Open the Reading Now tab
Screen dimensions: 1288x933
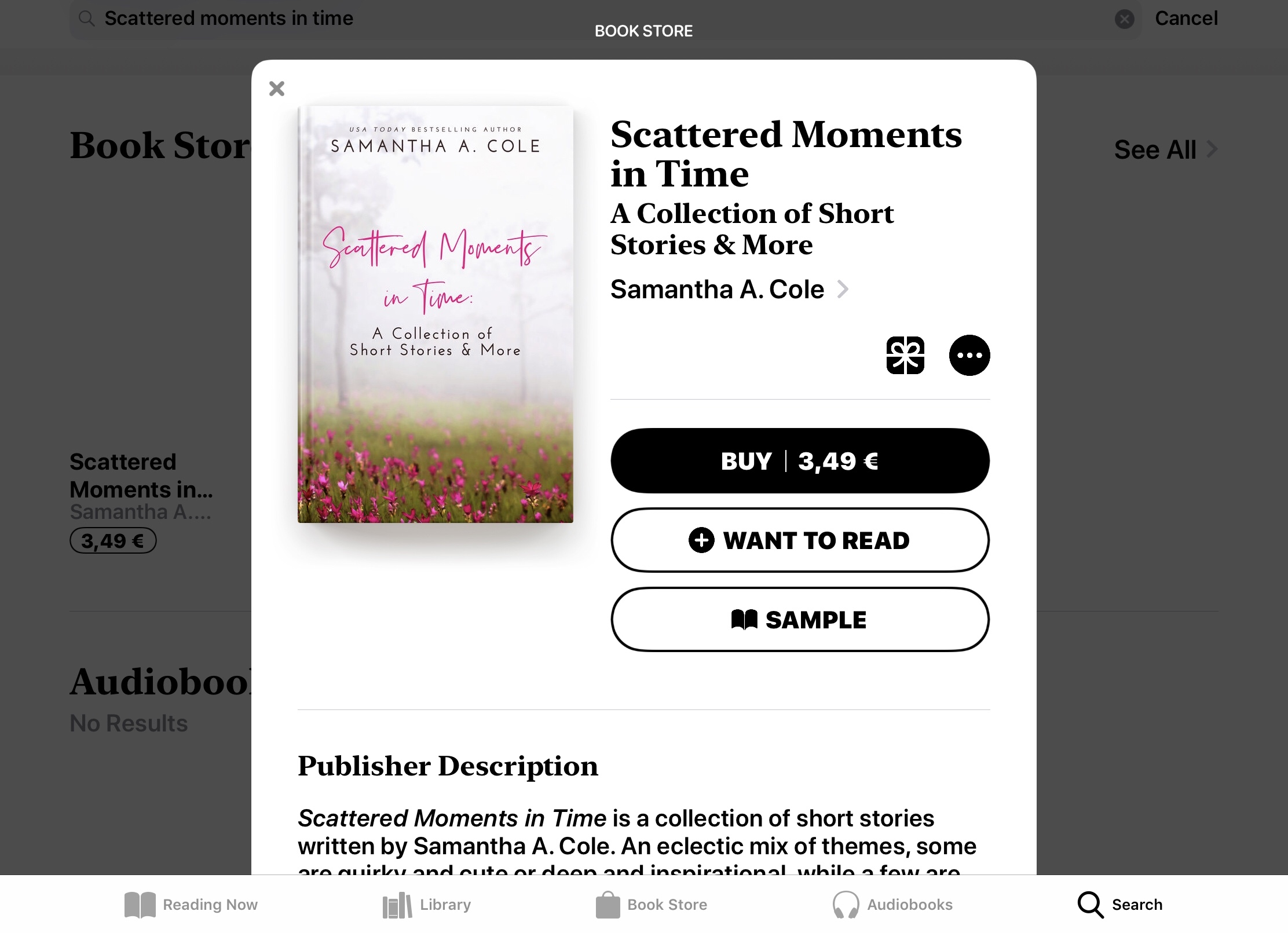tap(191, 904)
